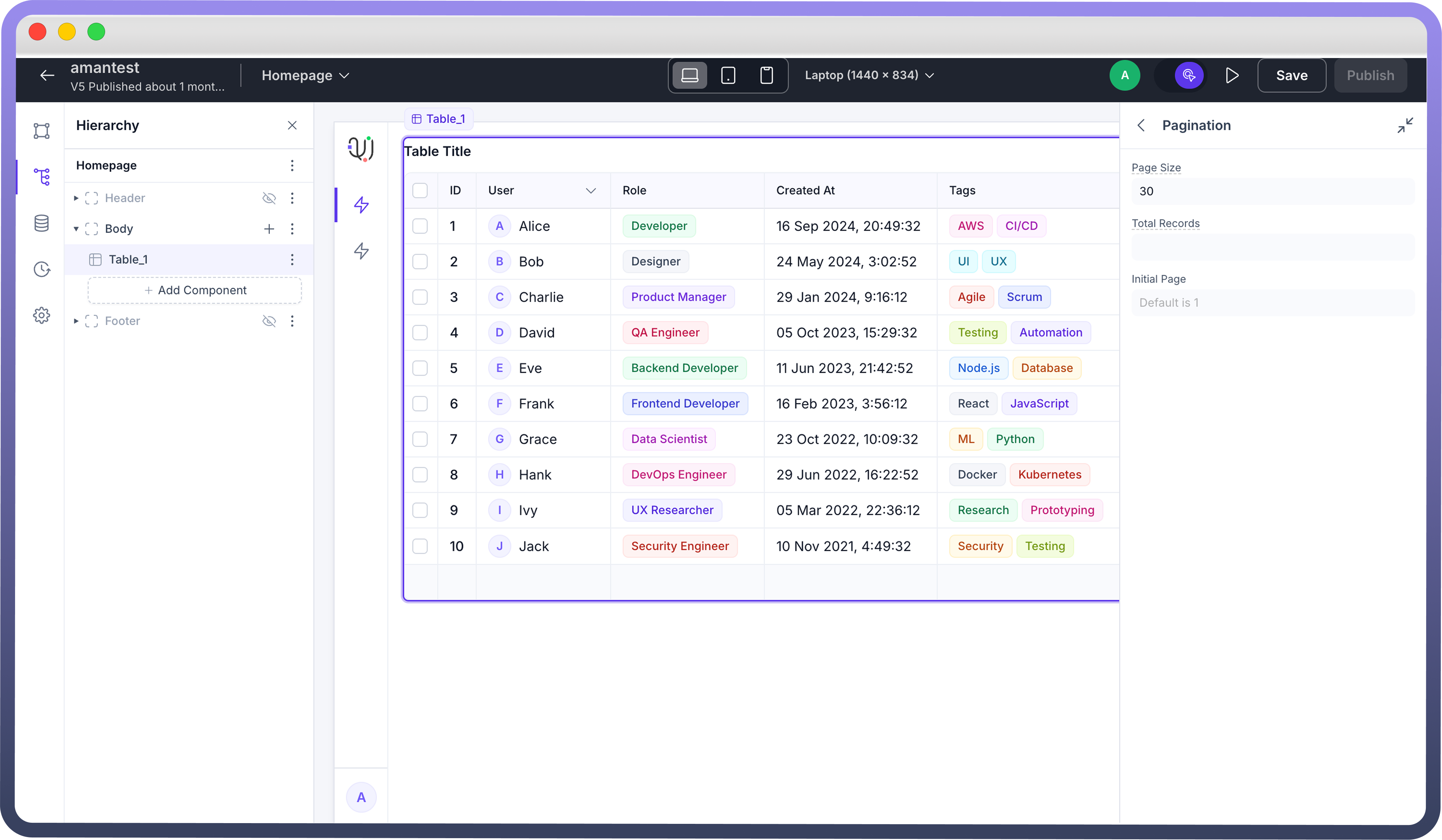Screen dimensions: 1442x840
Task: Open the Homepage page dropdown
Action: tap(305, 76)
